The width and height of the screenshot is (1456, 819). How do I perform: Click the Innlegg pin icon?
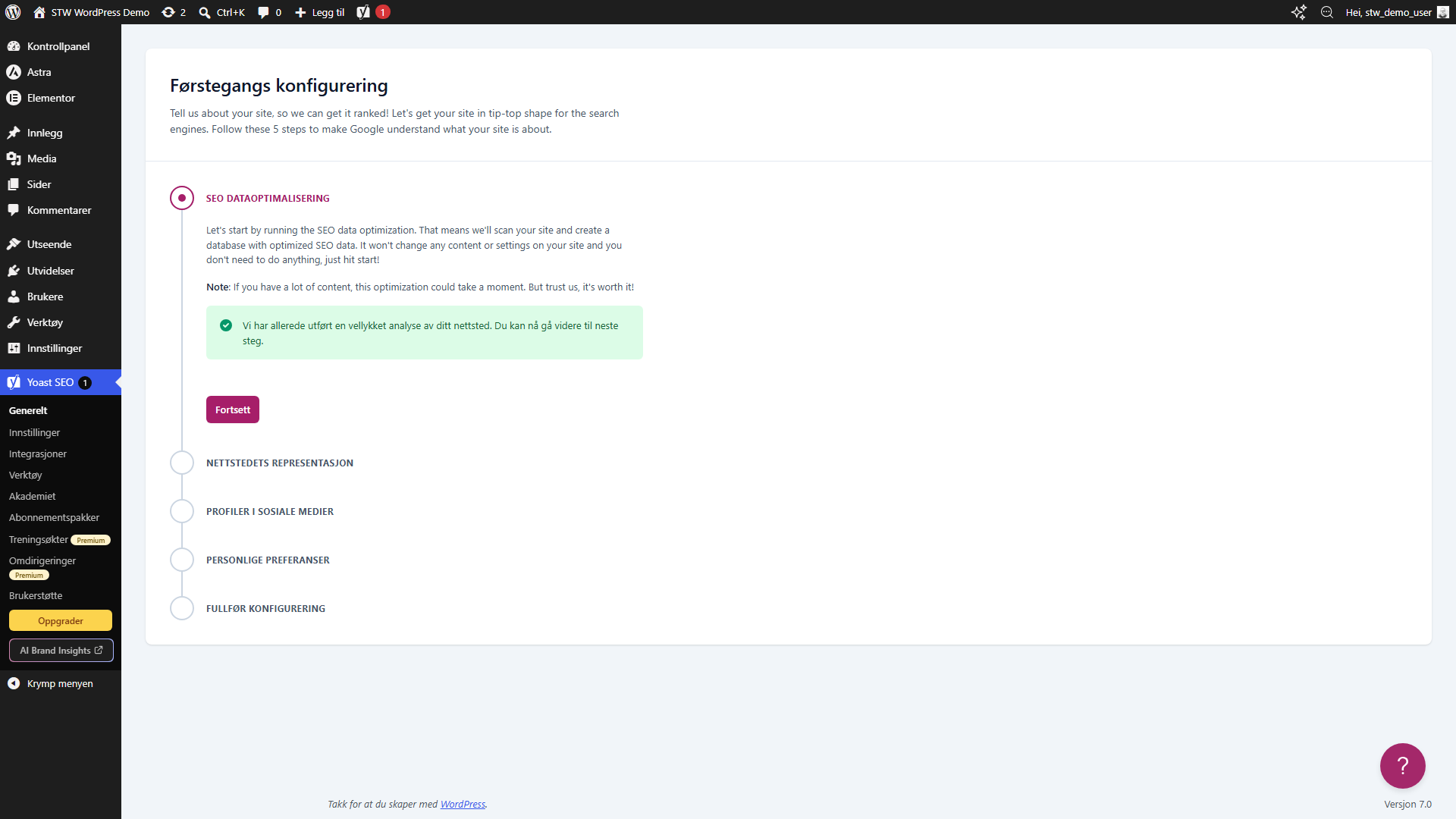pyautogui.click(x=14, y=133)
